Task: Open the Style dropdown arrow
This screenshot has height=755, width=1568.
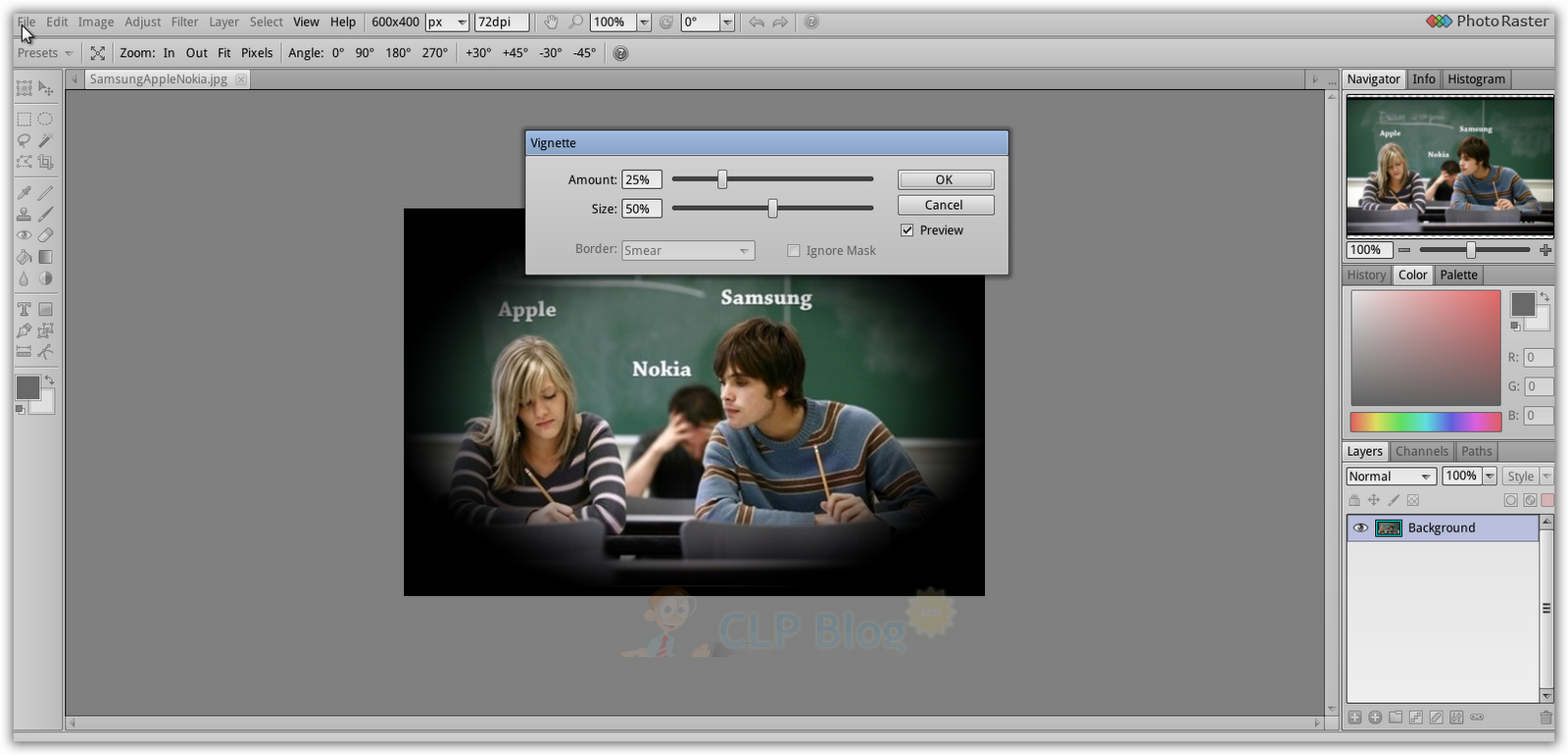Action: pos(1546,477)
